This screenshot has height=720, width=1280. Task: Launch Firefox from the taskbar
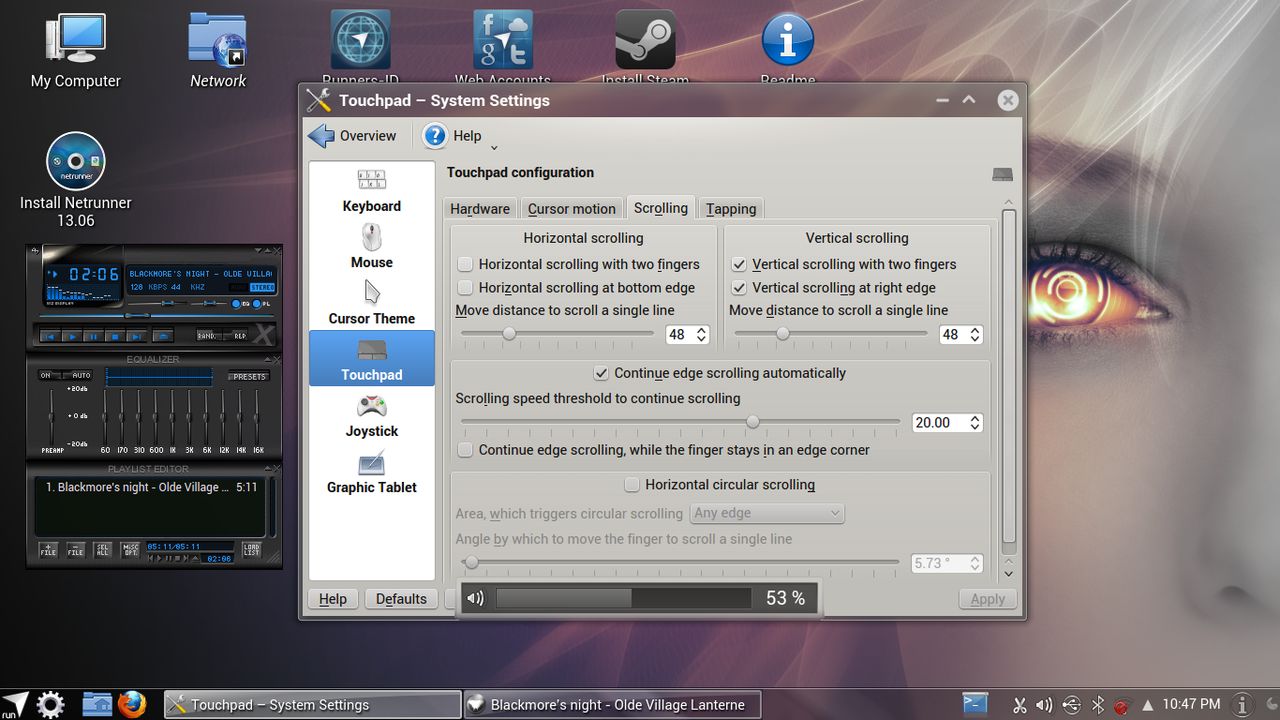coord(131,704)
